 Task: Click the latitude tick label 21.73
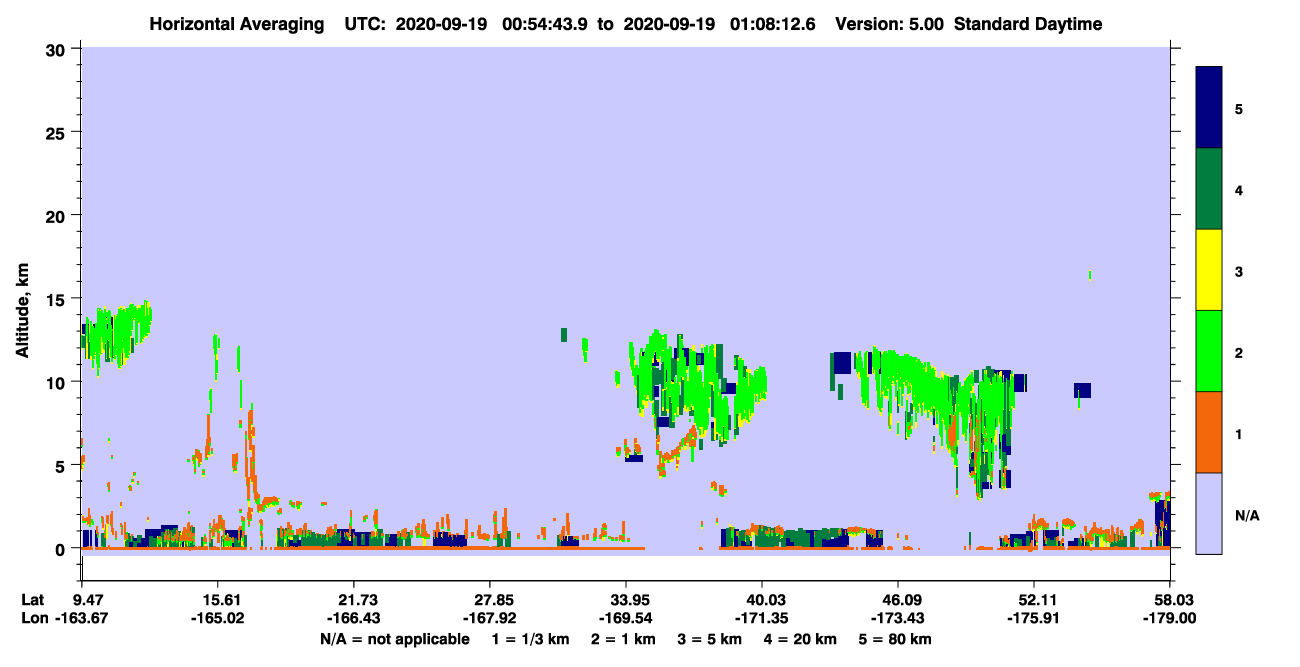tap(353, 599)
